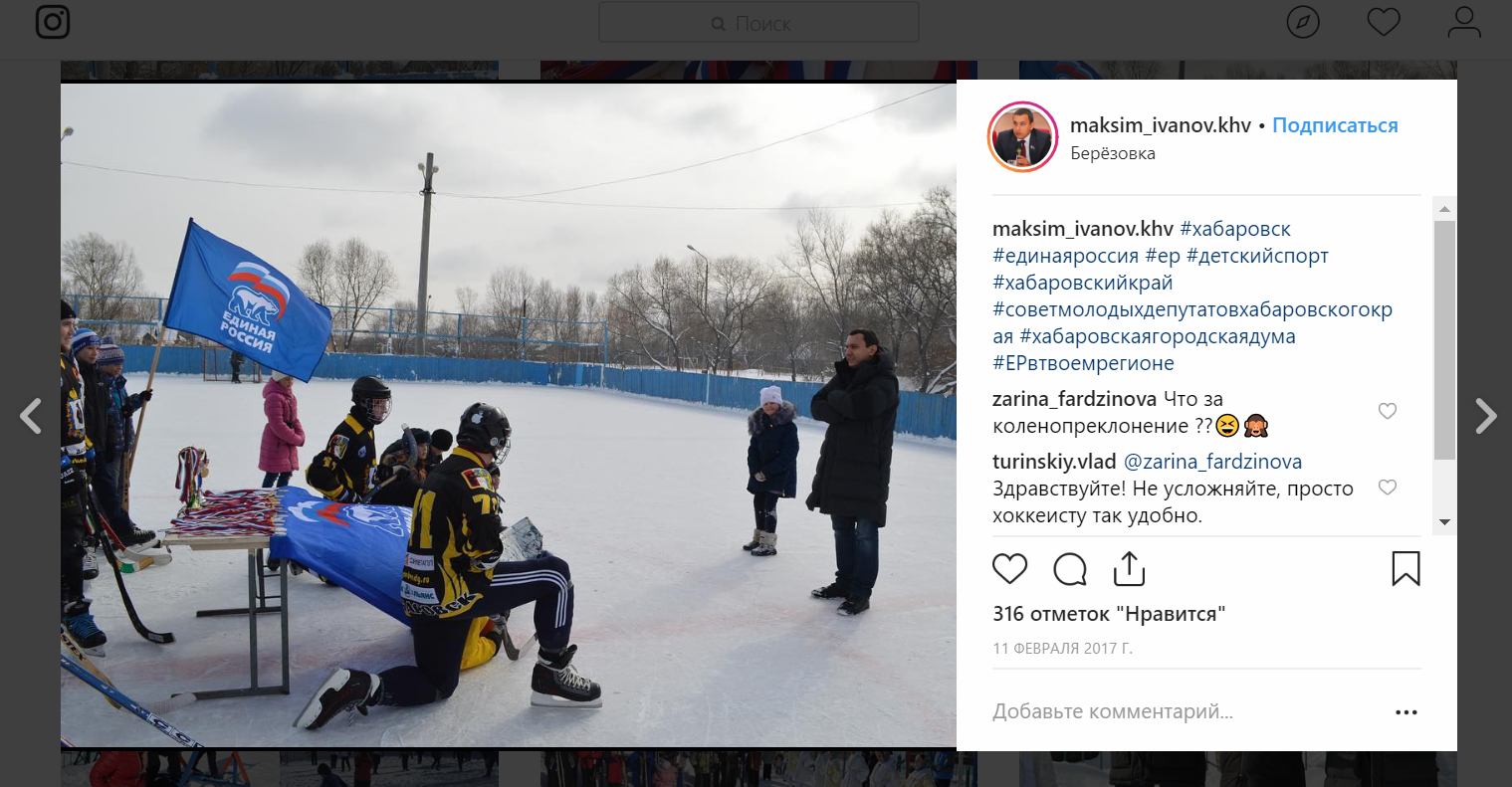Like turinskiy.vlad's reply comment
This screenshot has width=1512, height=787.
pyautogui.click(x=1388, y=488)
